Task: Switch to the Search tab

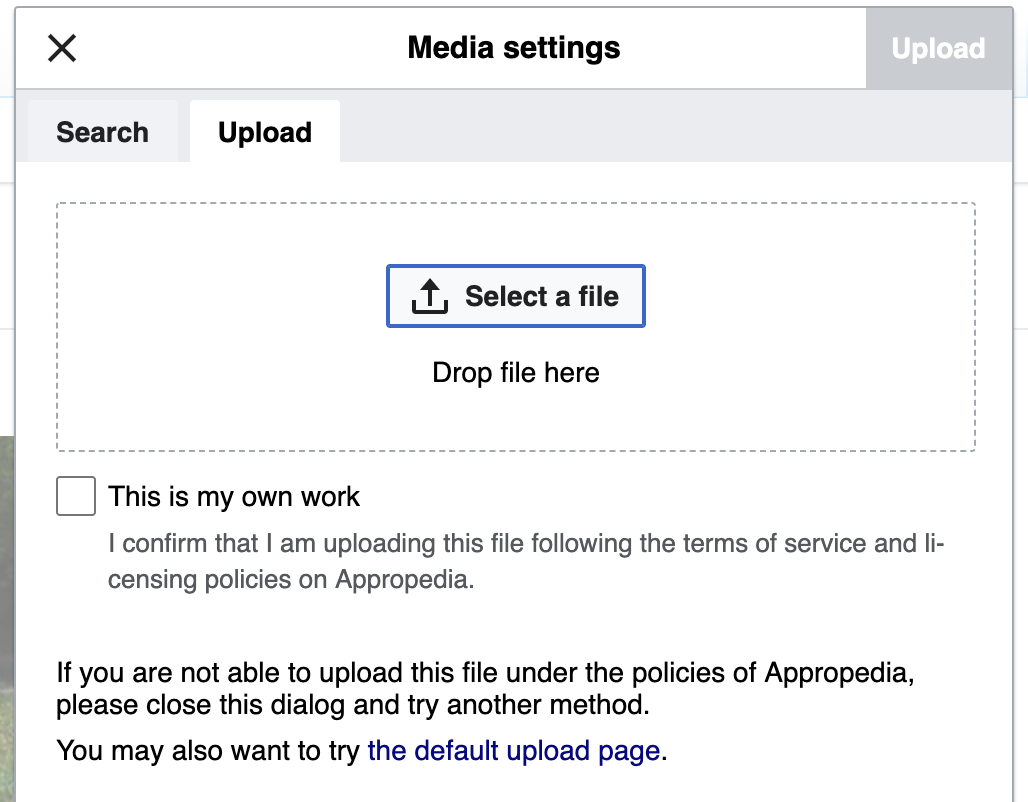Action: [x=102, y=132]
